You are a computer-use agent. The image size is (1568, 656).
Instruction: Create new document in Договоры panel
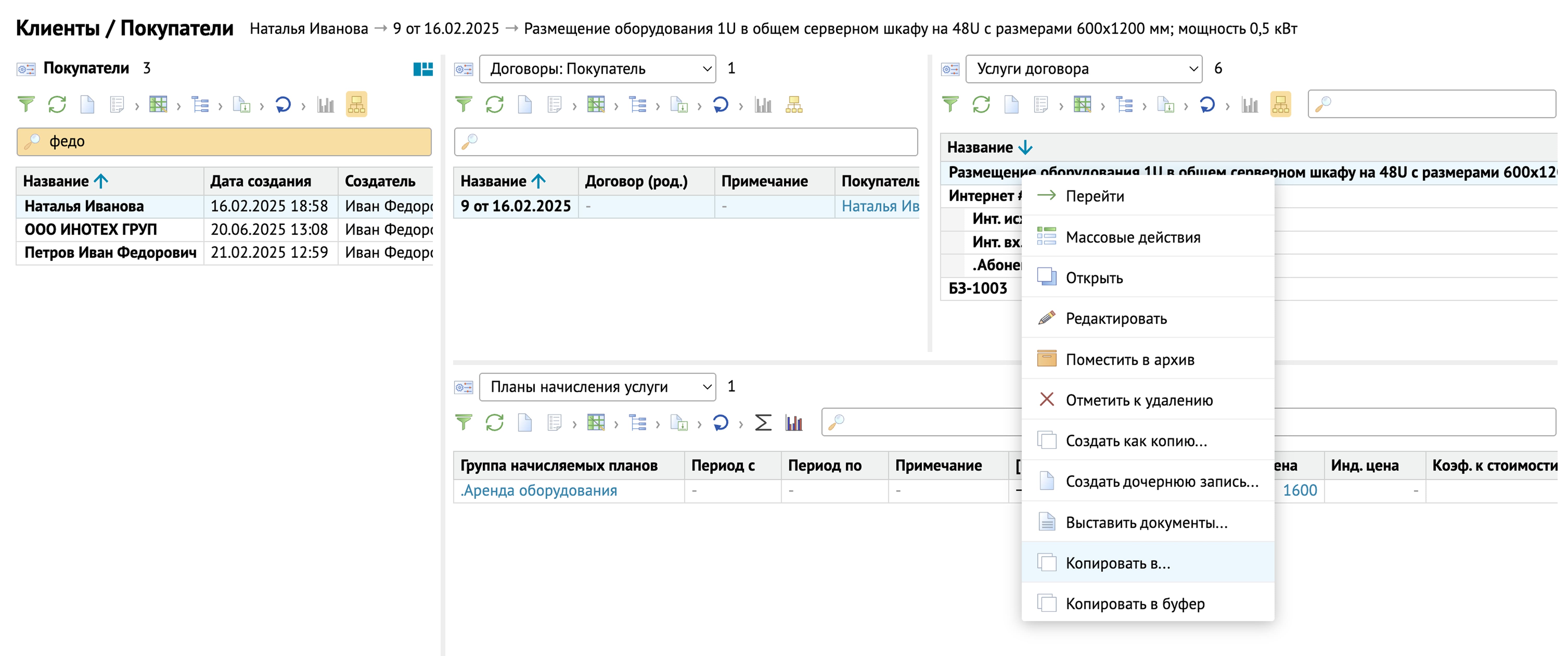[x=525, y=105]
